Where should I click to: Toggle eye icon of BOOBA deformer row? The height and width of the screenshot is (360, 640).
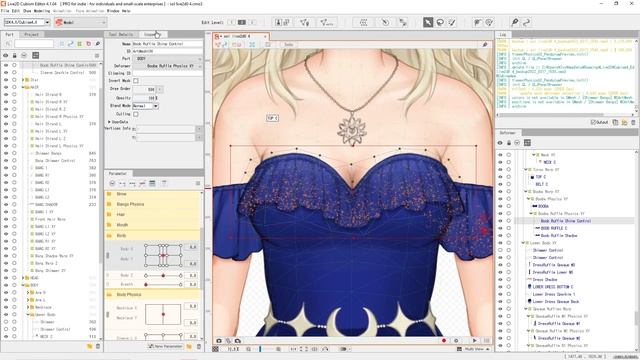click(x=500, y=206)
